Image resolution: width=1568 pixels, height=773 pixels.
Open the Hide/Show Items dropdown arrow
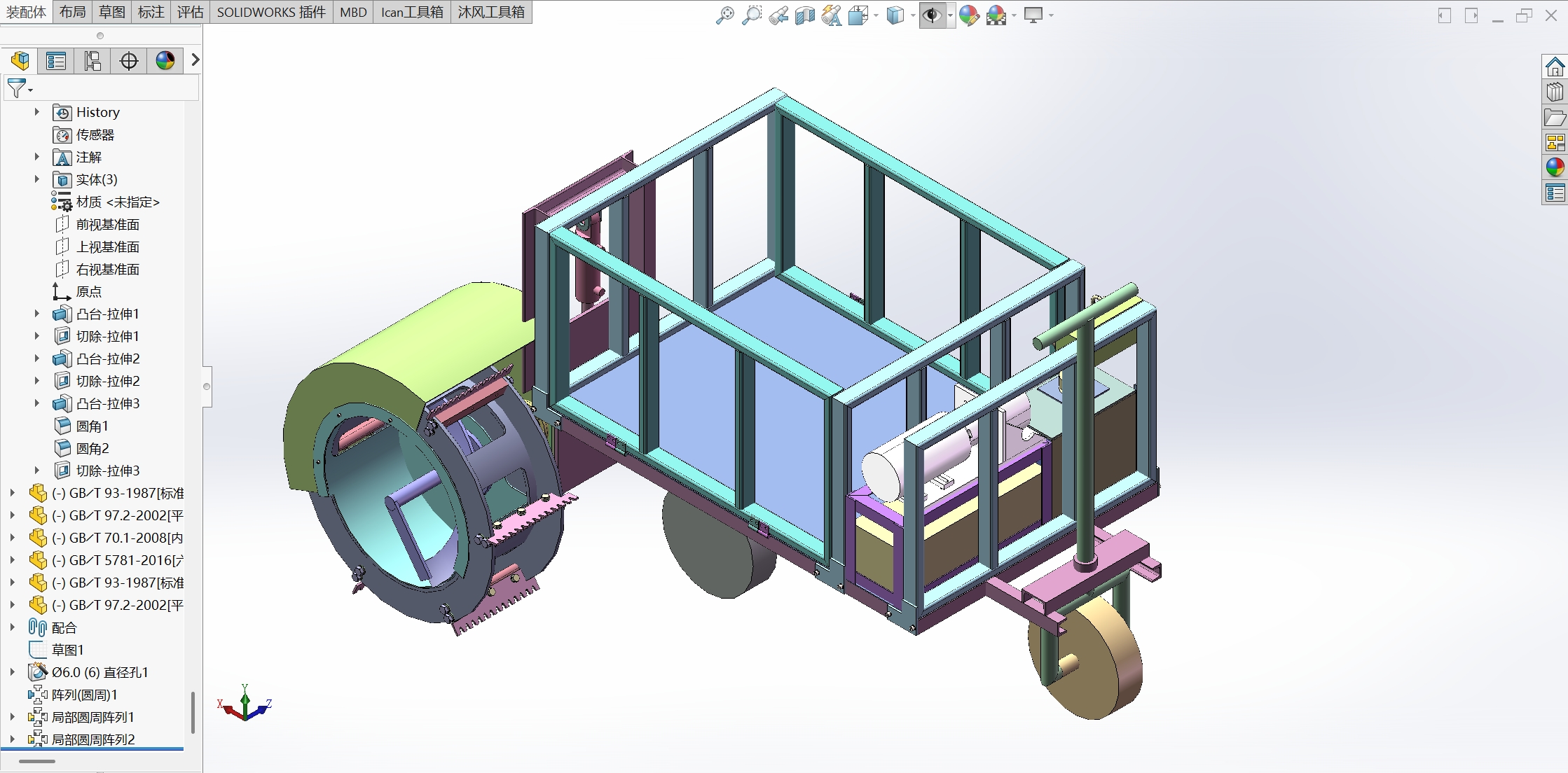[950, 15]
